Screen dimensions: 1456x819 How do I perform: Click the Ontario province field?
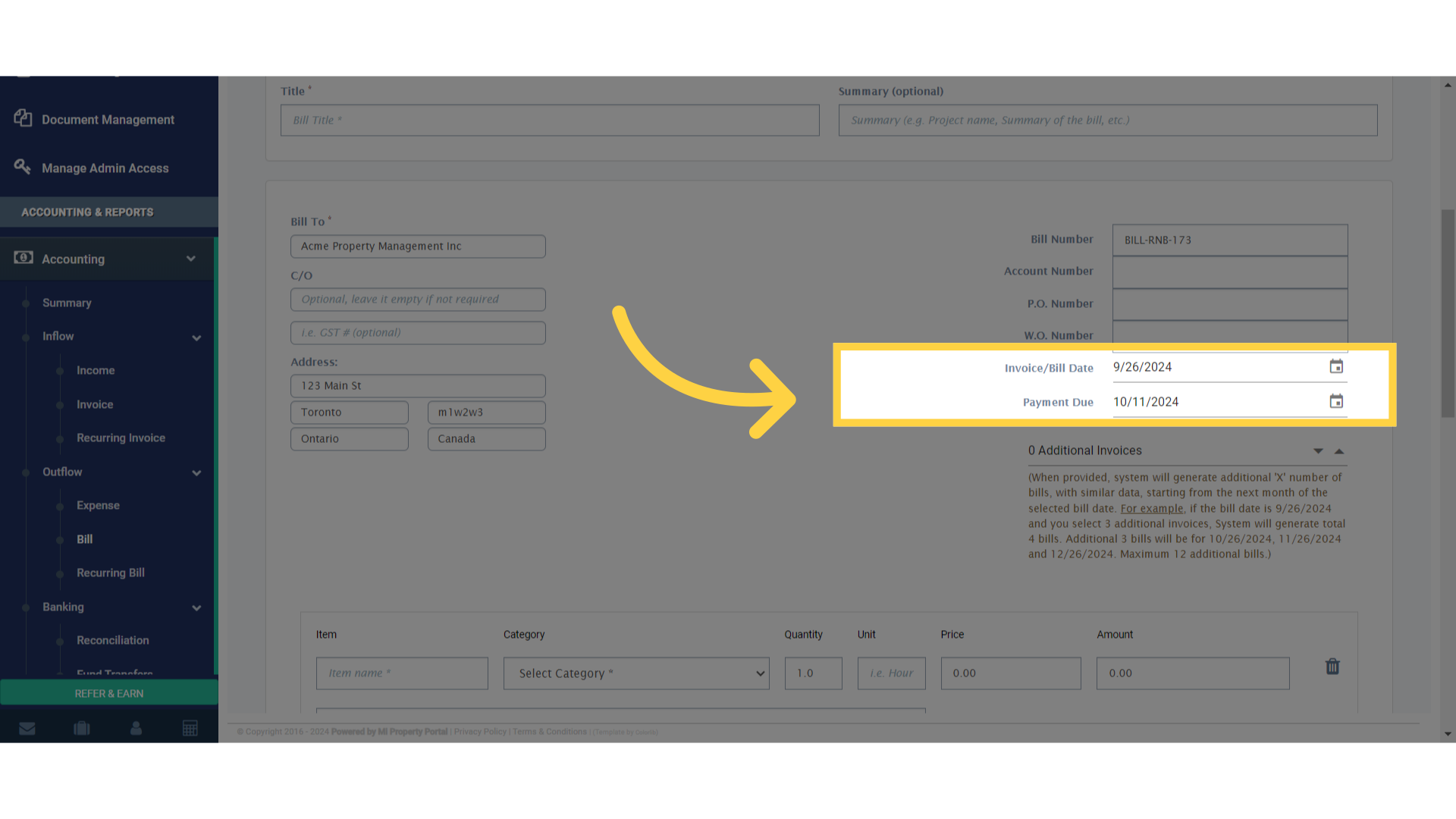(x=350, y=439)
